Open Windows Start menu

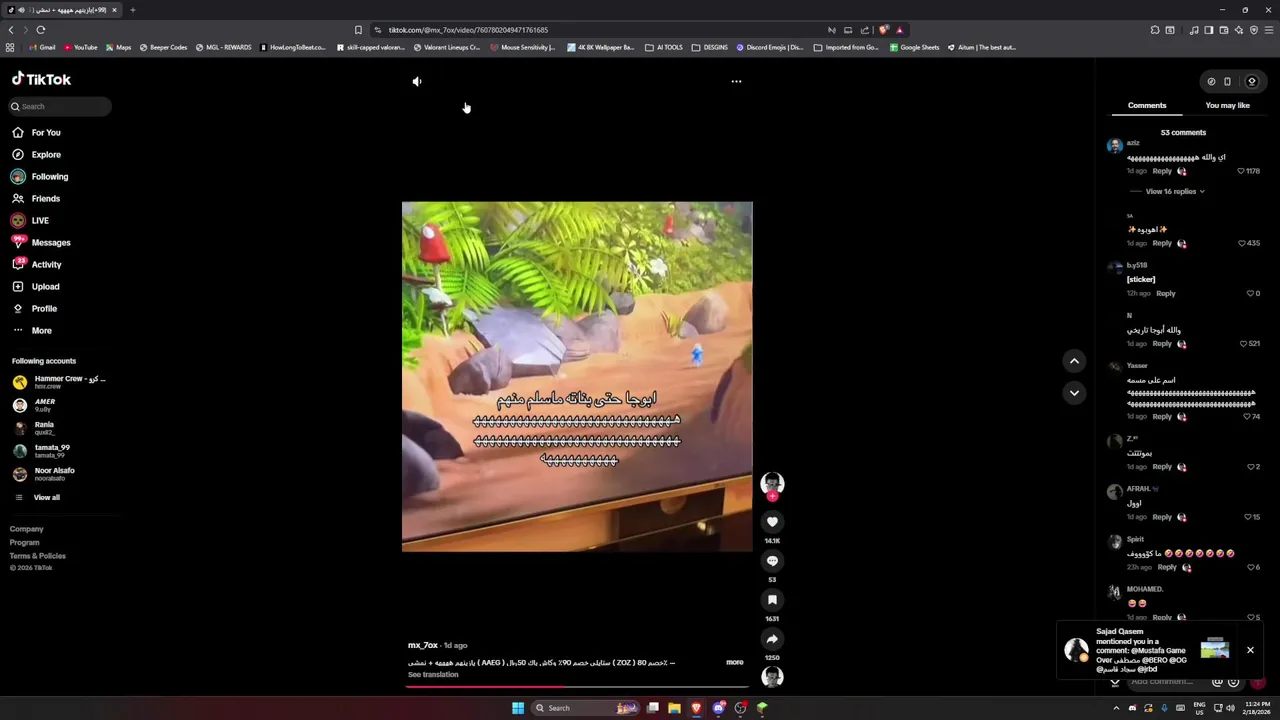(x=518, y=708)
